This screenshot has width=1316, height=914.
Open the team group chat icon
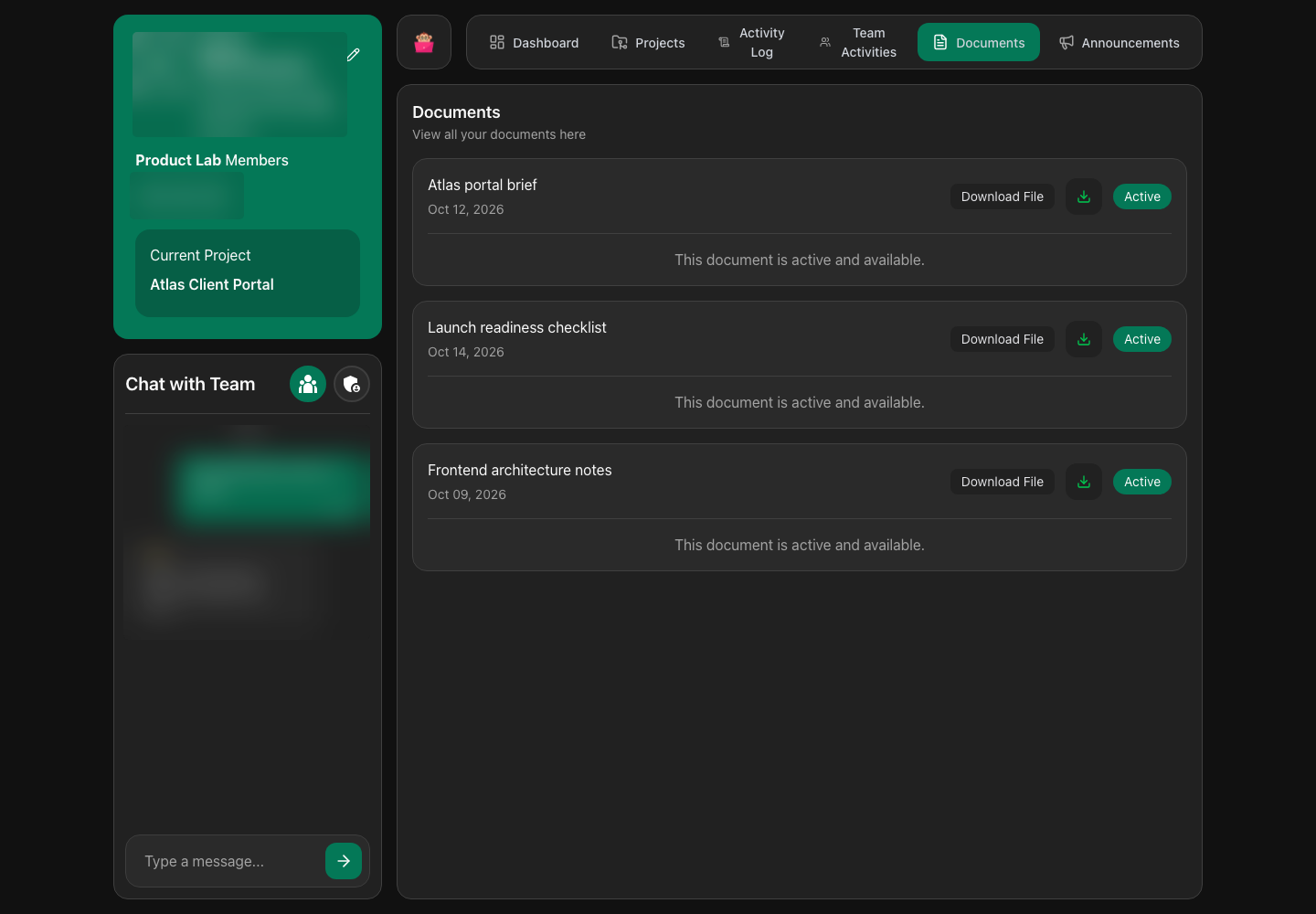click(308, 384)
